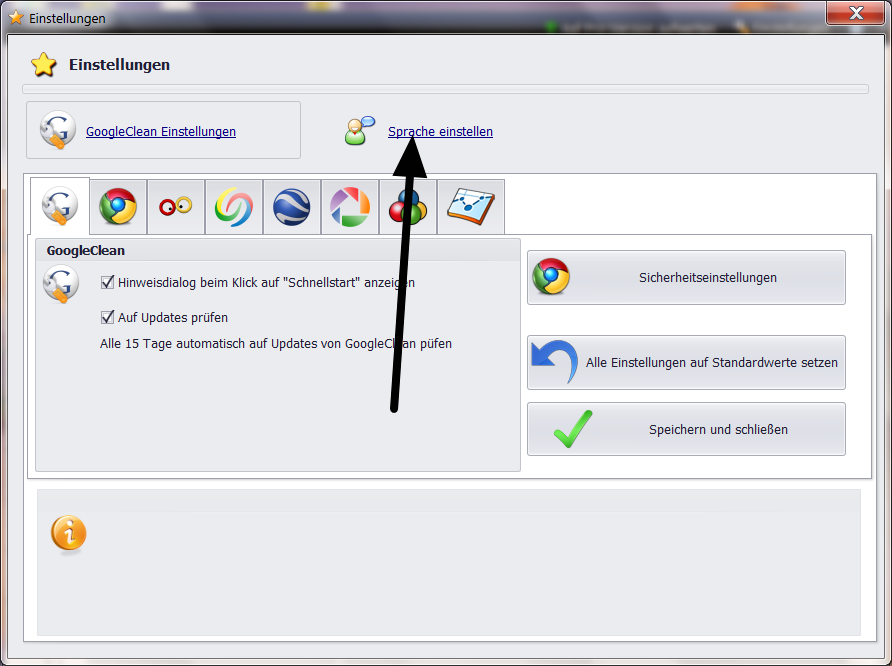This screenshot has width=892, height=666.
Task: Select the Picasa tab
Action: coord(350,206)
